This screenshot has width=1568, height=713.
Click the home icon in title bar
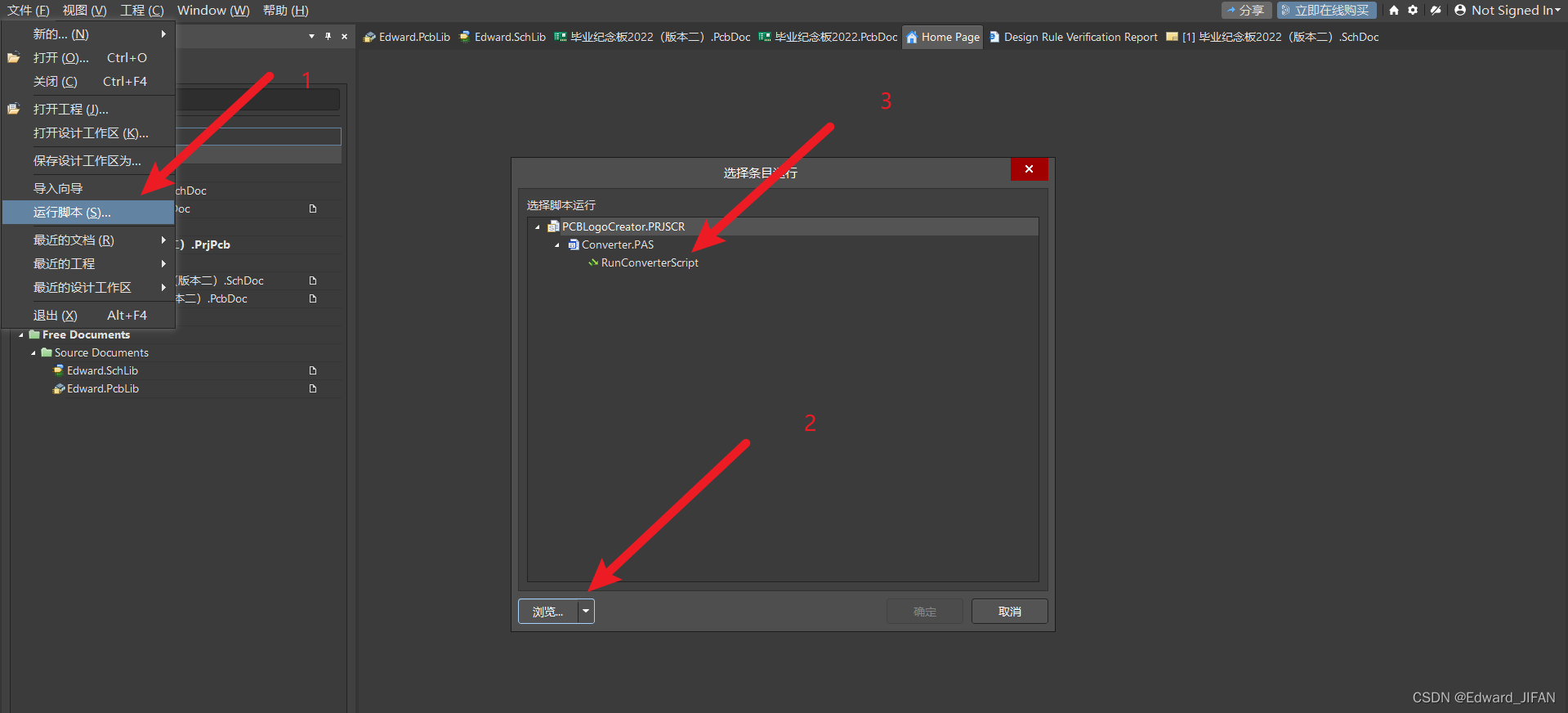1394,11
